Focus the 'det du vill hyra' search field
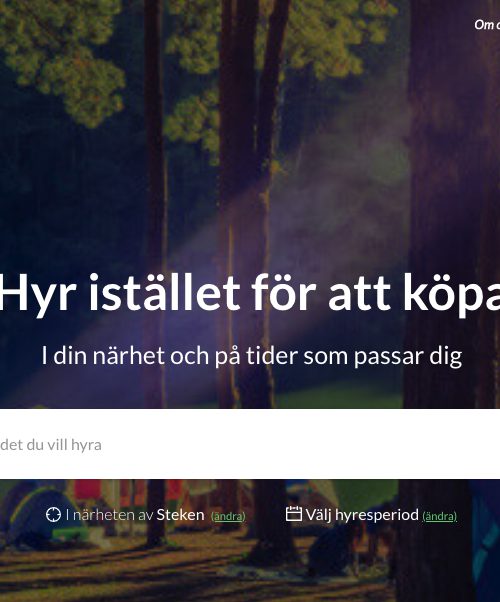The image size is (500, 602). 250,444
